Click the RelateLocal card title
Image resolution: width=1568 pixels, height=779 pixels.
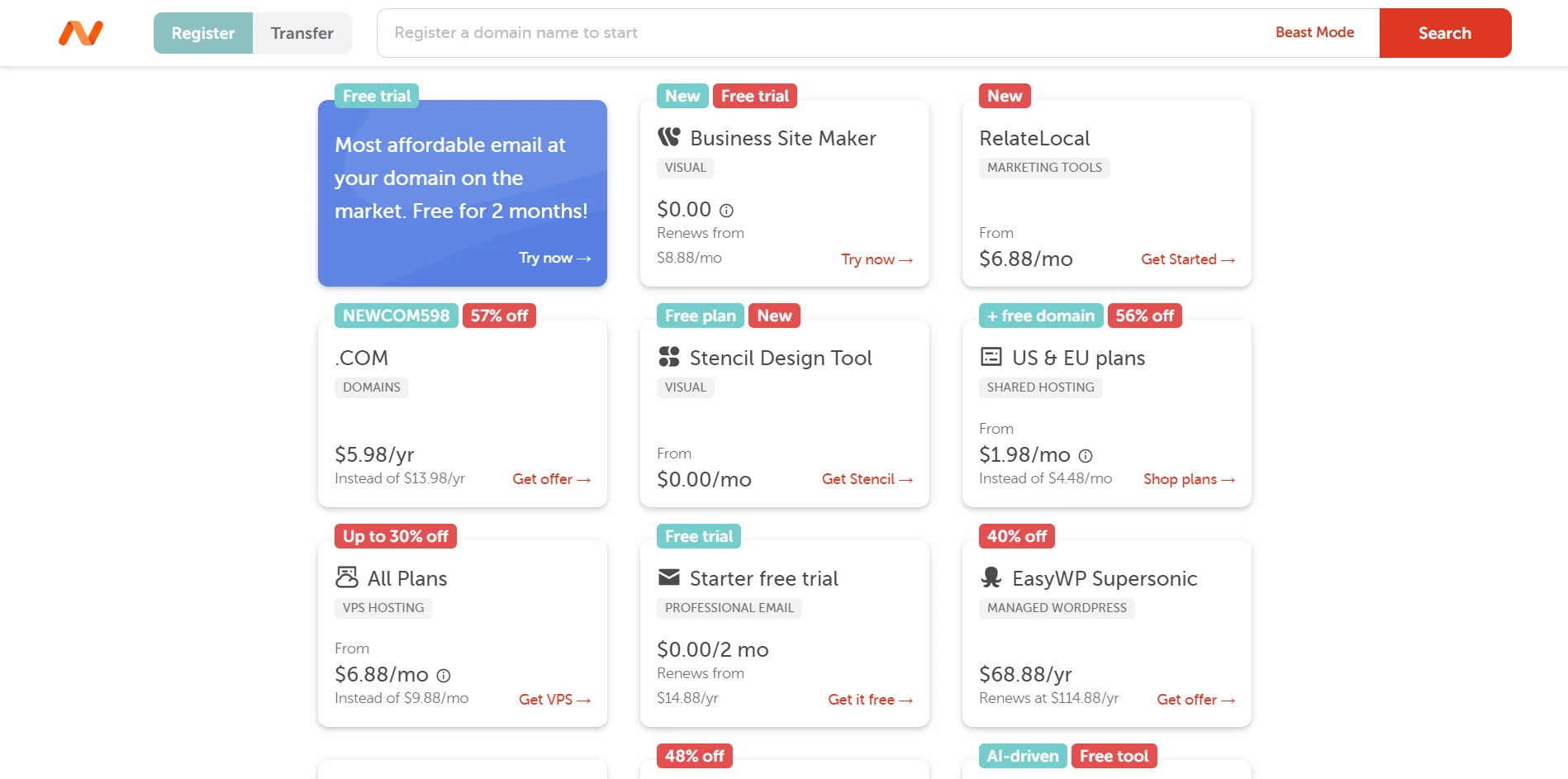pos(1034,138)
